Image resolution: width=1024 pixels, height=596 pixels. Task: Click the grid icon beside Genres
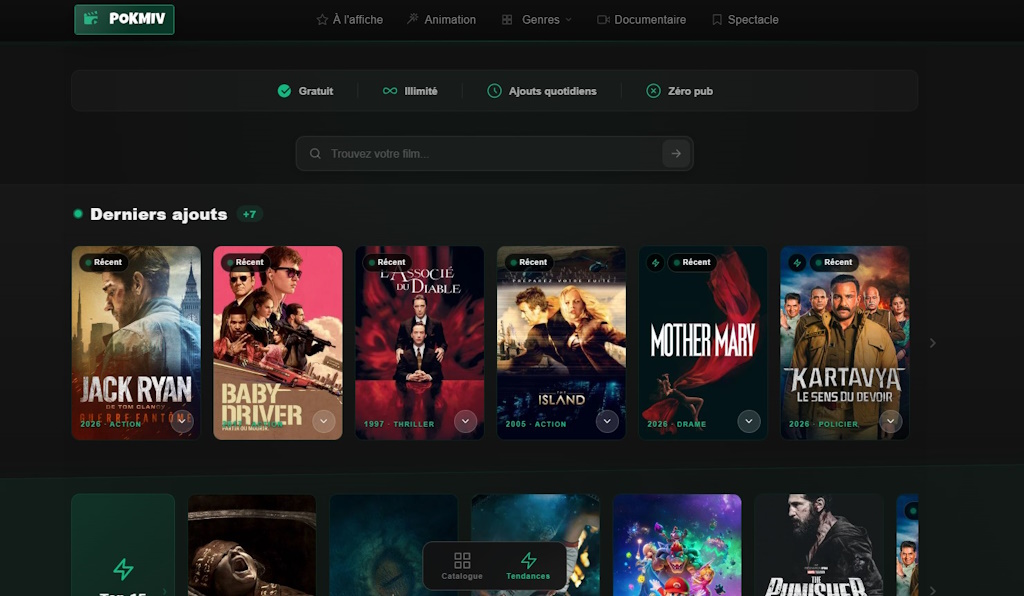(x=507, y=20)
